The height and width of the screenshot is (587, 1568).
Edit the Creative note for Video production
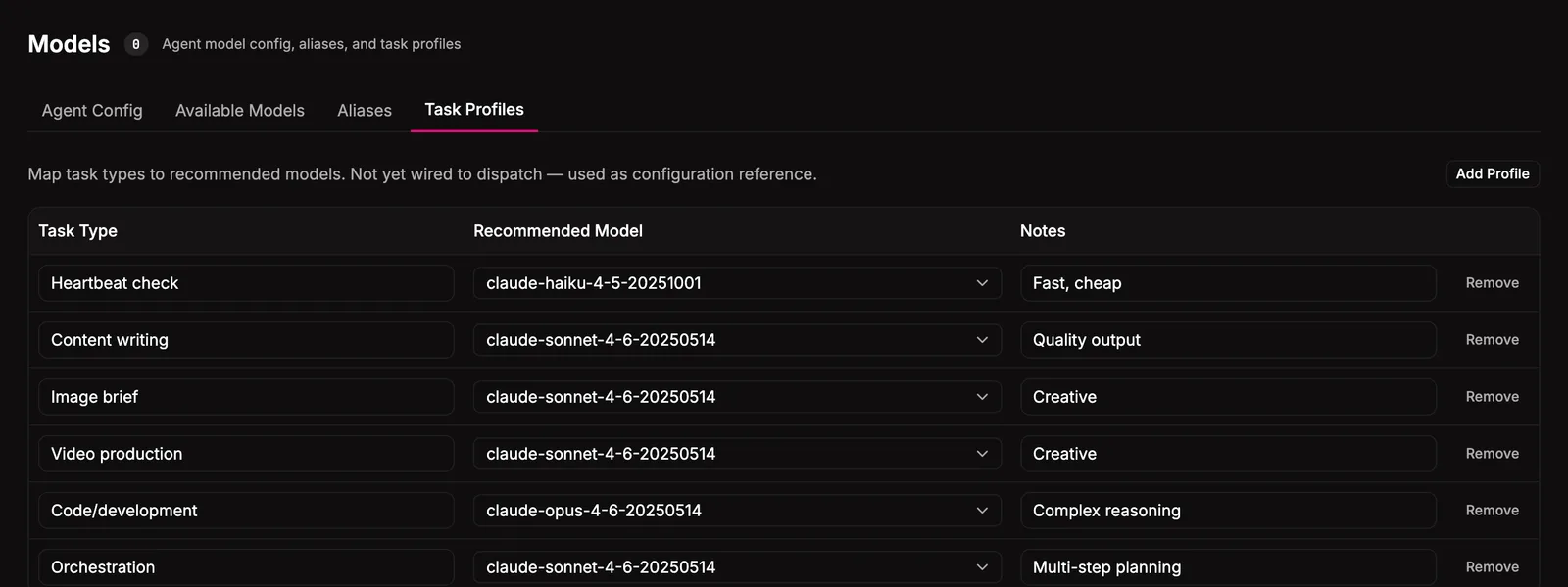pyautogui.click(x=1228, y=454)
